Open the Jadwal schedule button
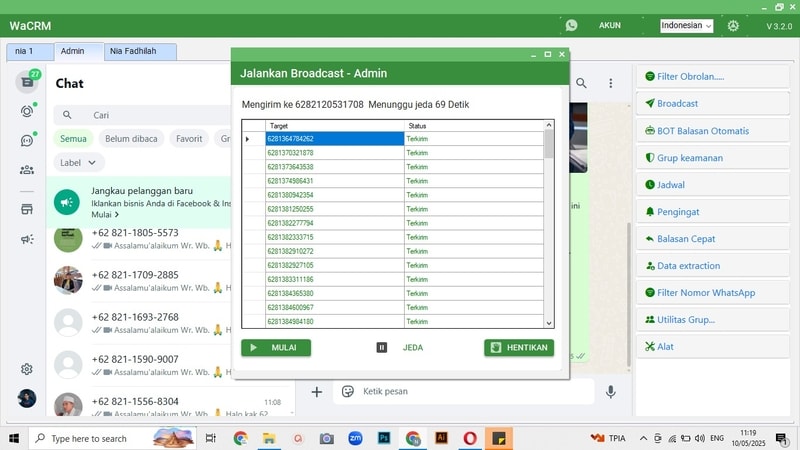The width and height of the screenshot is (800, 450). [713, 185]
